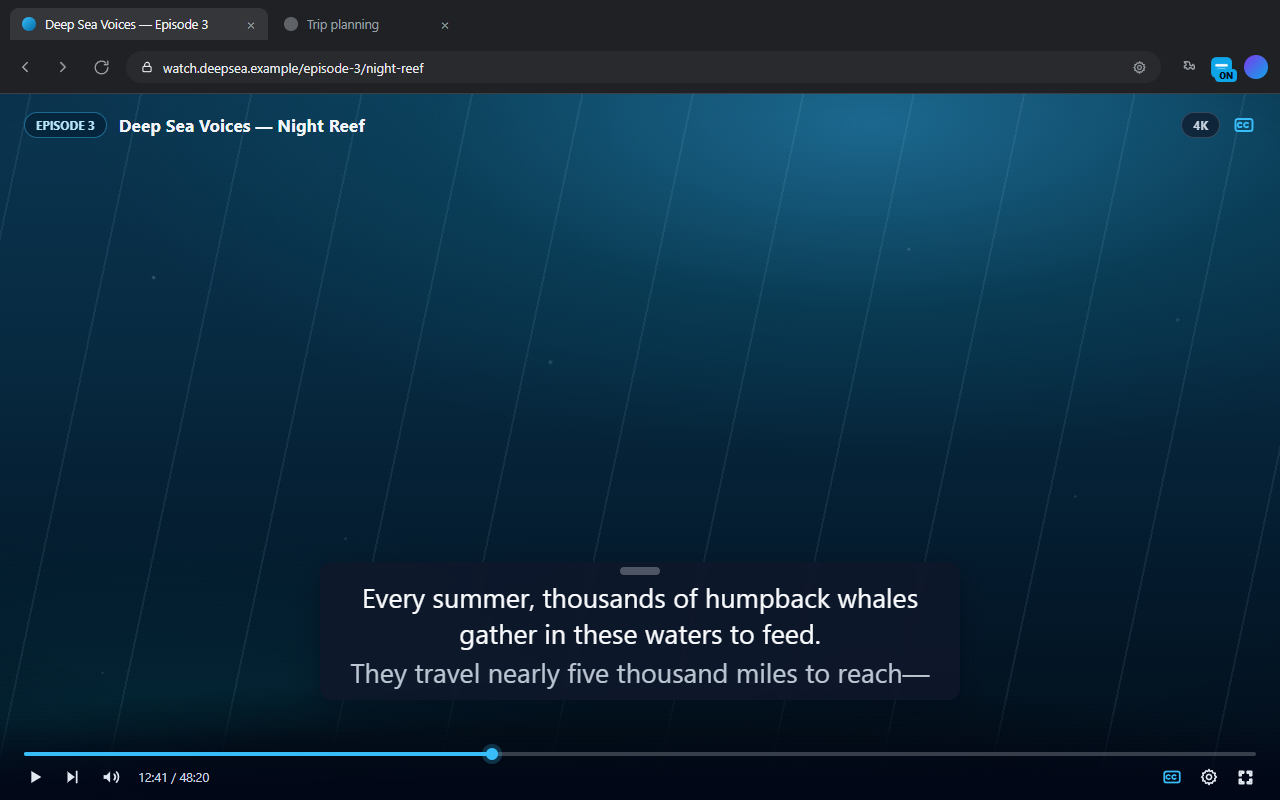Viewport: 1280px width, 800px height.
Task: Click the 4K quality badge
Action: (x=1201, y=126)
